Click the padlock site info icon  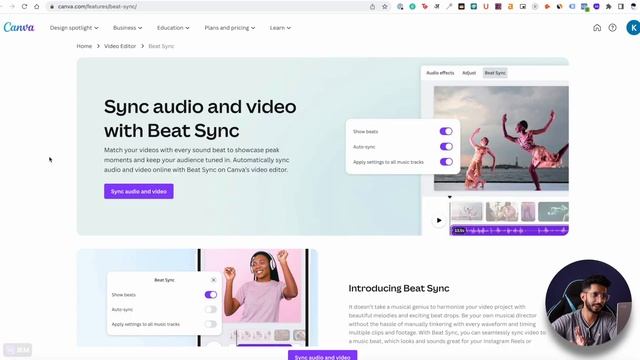click(52, 7)
